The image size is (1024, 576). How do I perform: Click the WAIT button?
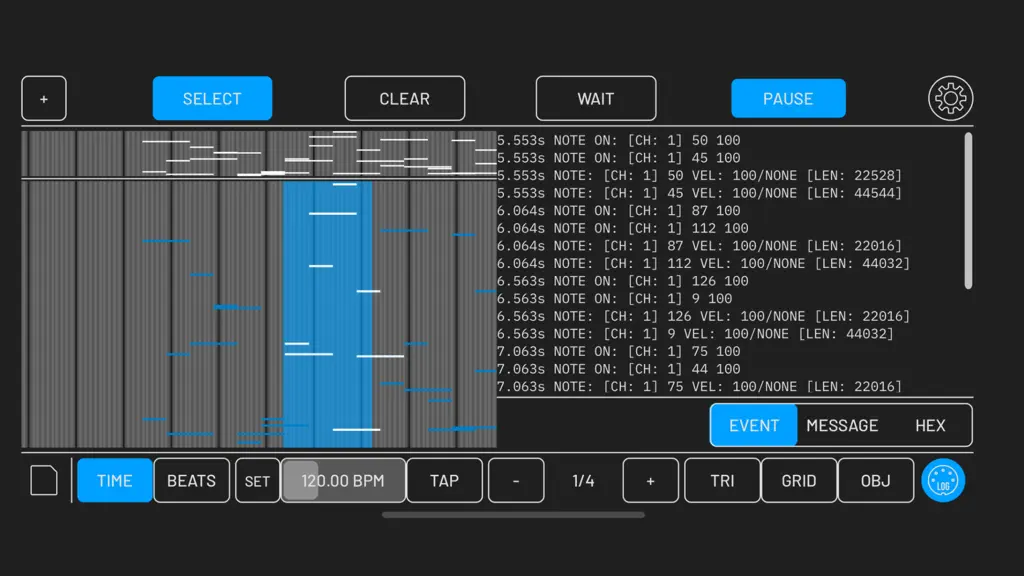pos(596,99)
